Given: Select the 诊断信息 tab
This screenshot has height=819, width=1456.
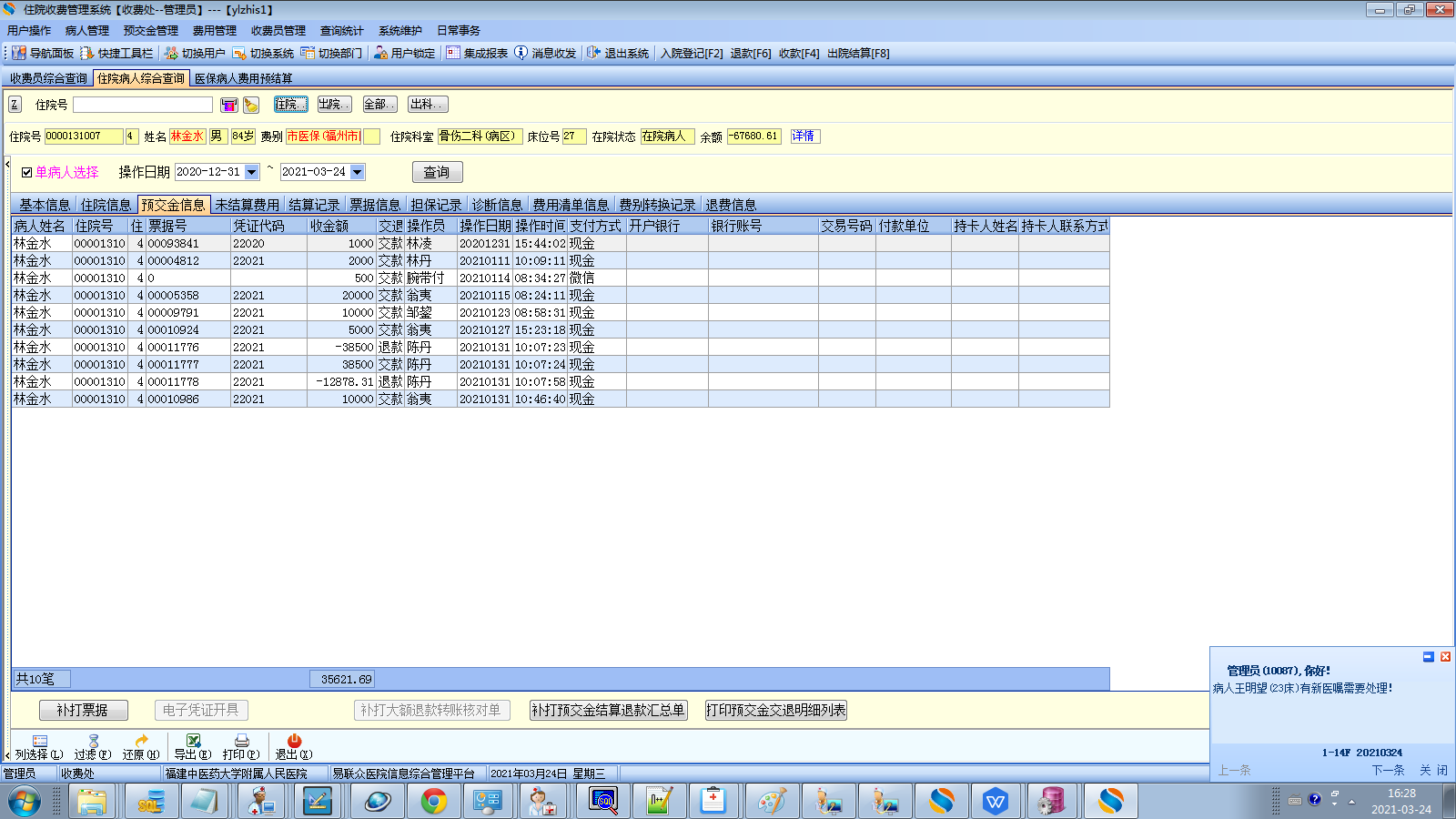Looking at the screenshot, I should (497, 205).
